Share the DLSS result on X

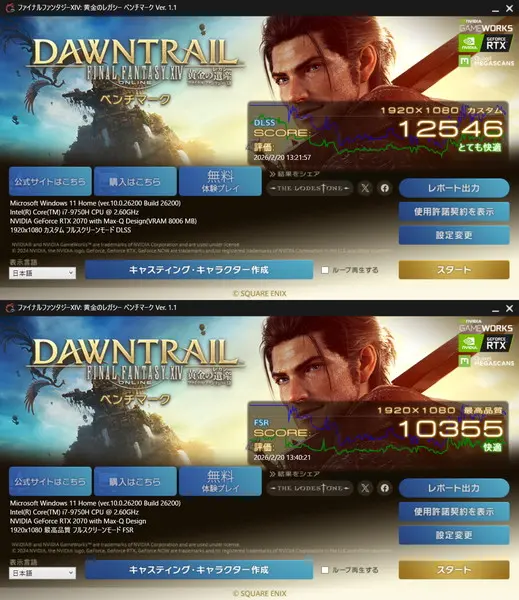pyautogui.click(x=365, y=188)
